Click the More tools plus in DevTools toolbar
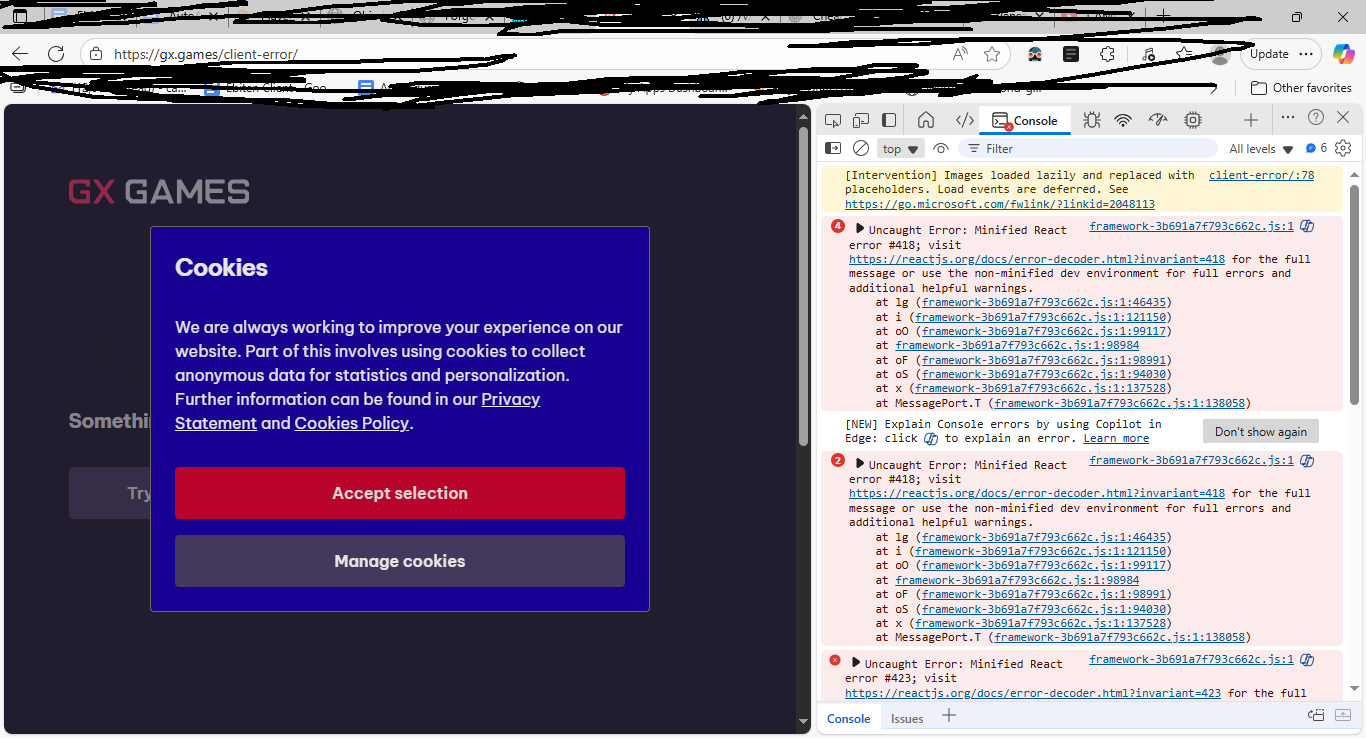The width and height of the screenshot is (1366, 738). [x=1251, y=121]
